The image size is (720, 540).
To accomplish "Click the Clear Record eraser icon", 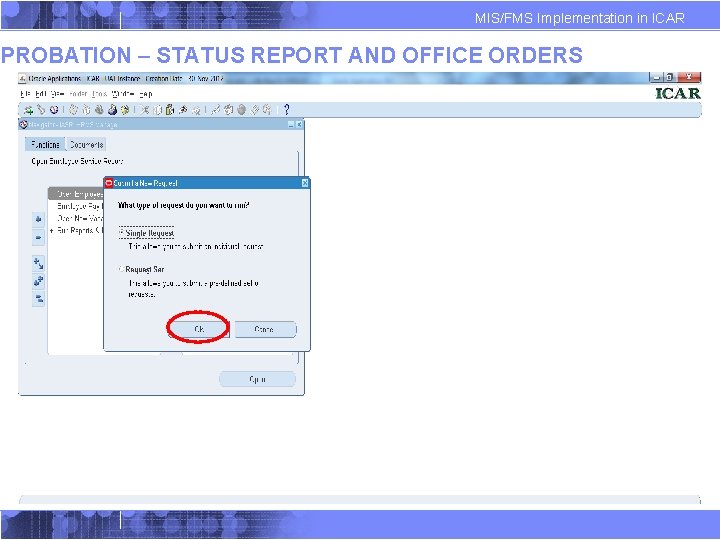I will [x=183, y=110].
